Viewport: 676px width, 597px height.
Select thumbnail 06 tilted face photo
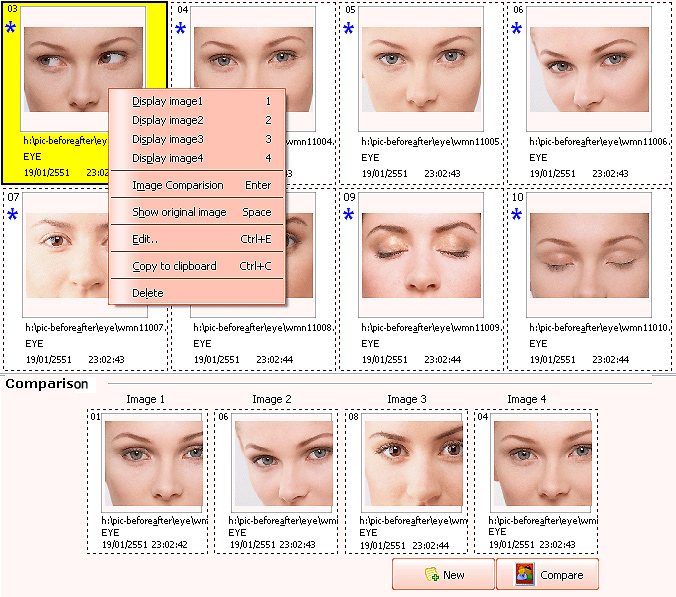coord(589,69)
